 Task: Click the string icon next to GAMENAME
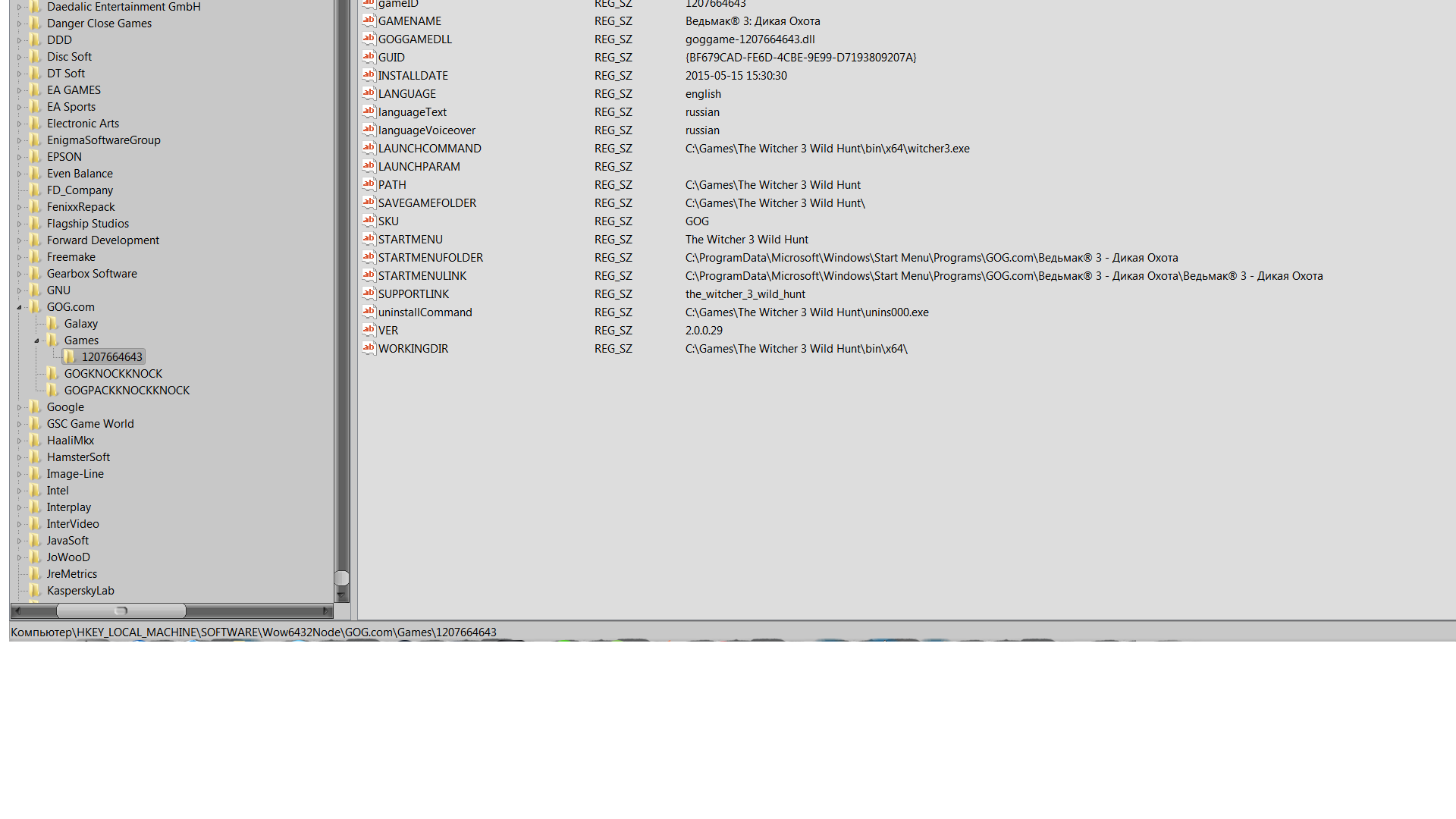click(x=369, y=20)
